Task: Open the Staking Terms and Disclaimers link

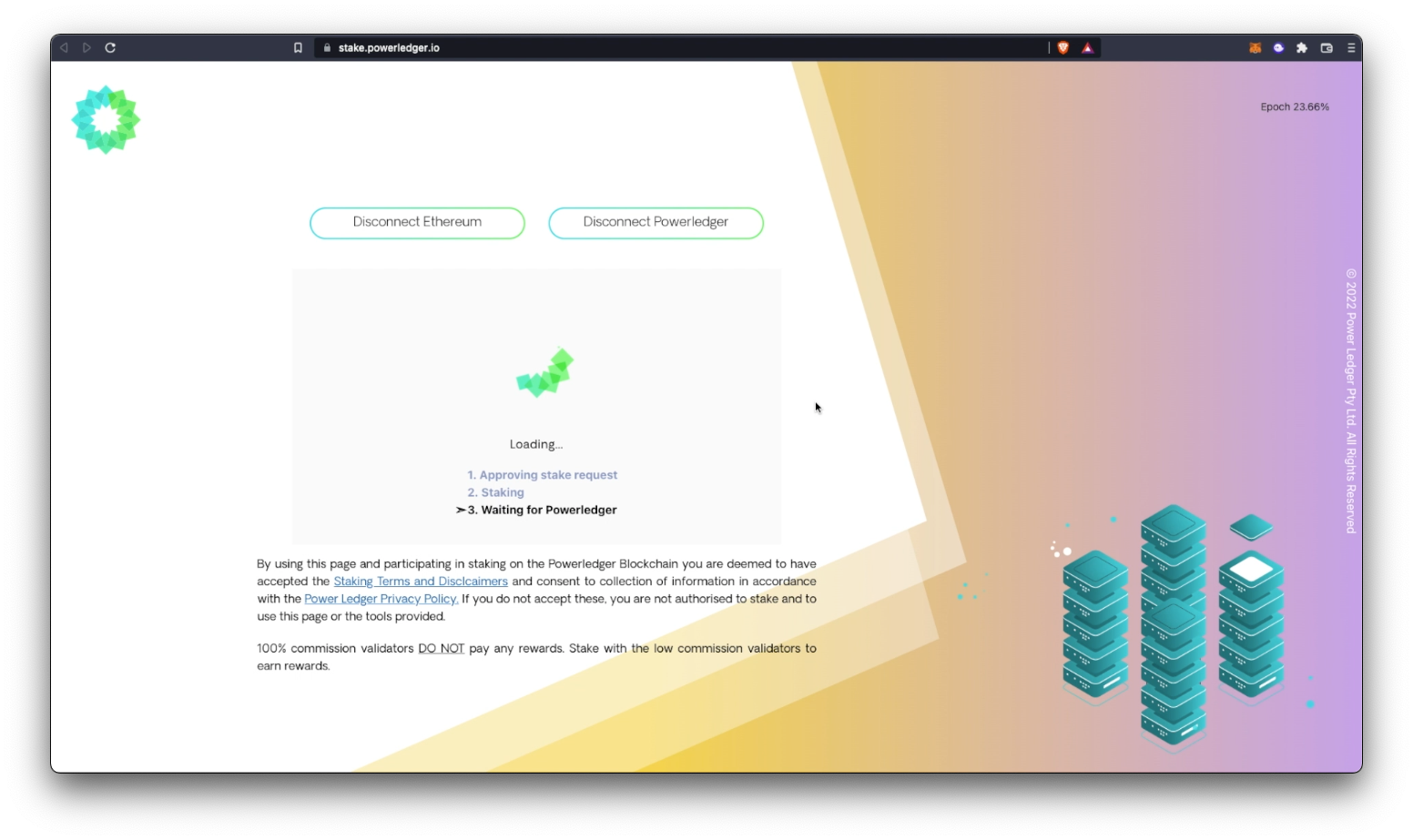Action: pyautogui.click(x=421, y=581)
